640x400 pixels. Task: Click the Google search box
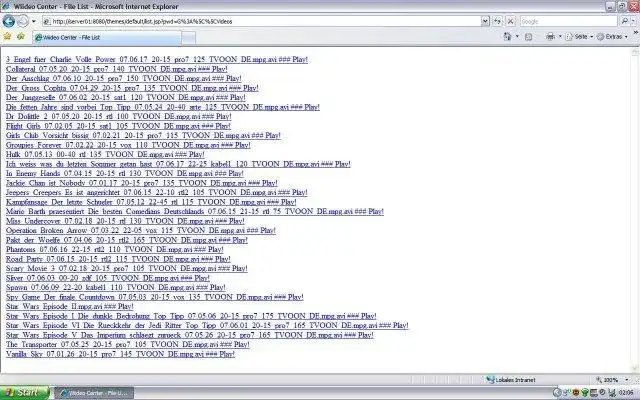pyautogui.click(x=568, y=21)
